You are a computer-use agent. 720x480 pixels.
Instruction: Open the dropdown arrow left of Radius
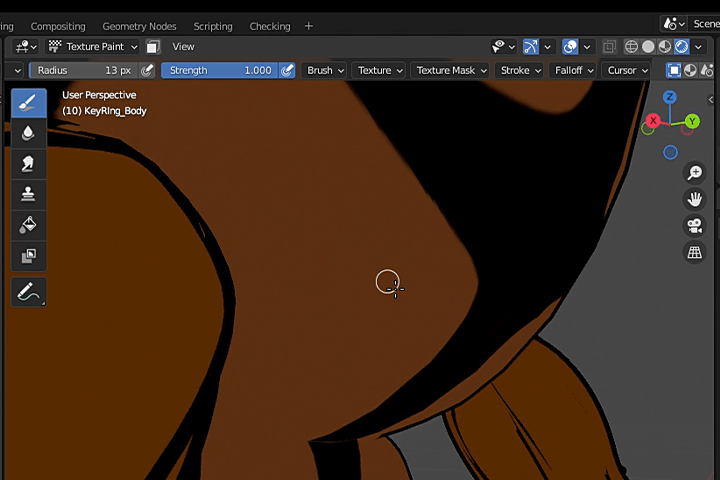click(x=17, y=71)
